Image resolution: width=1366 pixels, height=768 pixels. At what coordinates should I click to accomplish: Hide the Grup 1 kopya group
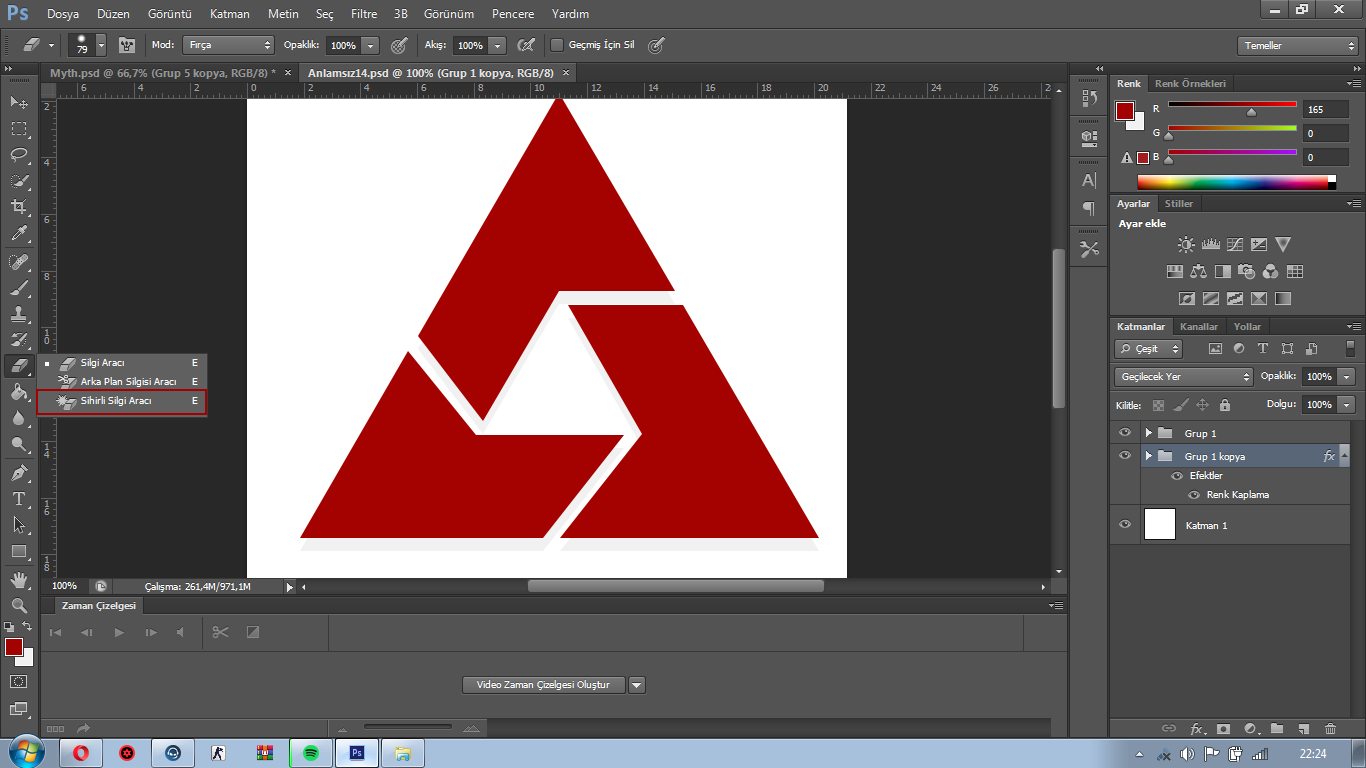[1125, 456]
